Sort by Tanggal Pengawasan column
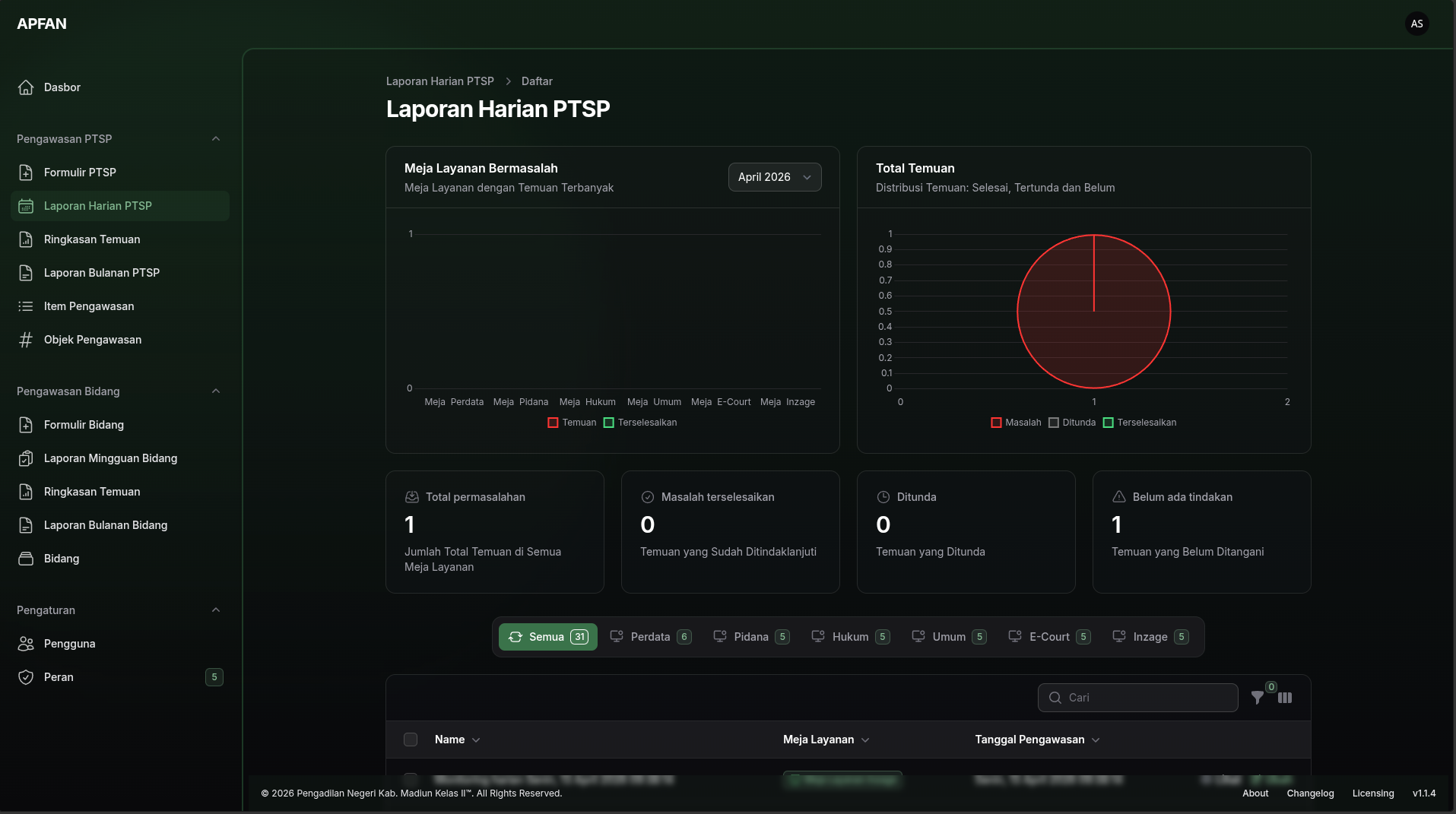The image size is (1456, 814). click(x=1037, y=740)
